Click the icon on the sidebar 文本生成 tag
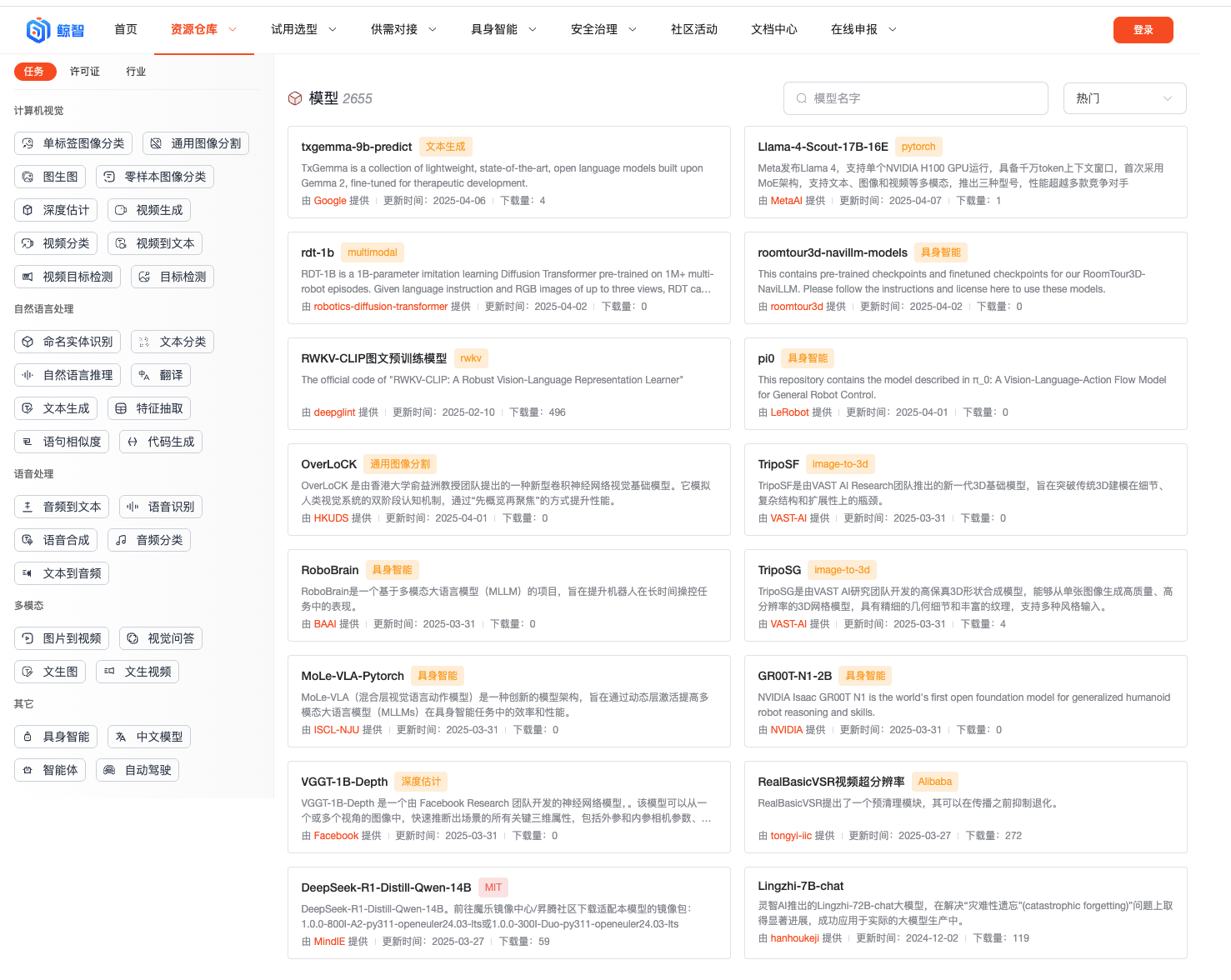Screen dimensions: 1231x980 point(28,408)
